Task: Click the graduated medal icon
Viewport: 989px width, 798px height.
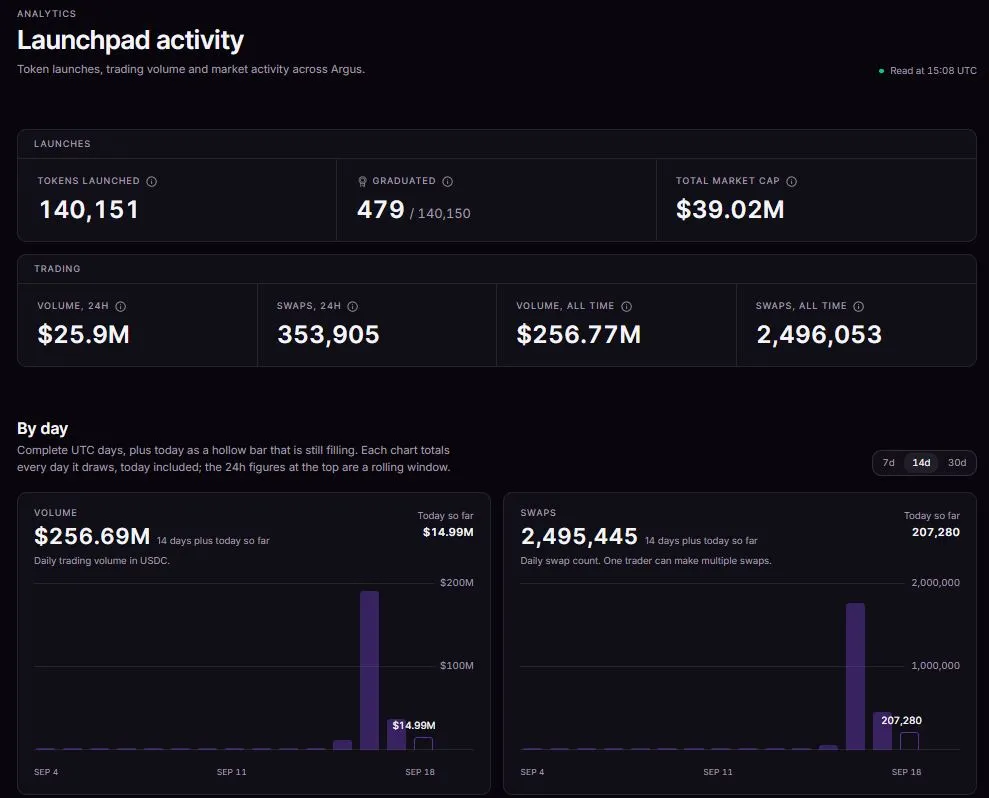Action: [x=362, y=181]
